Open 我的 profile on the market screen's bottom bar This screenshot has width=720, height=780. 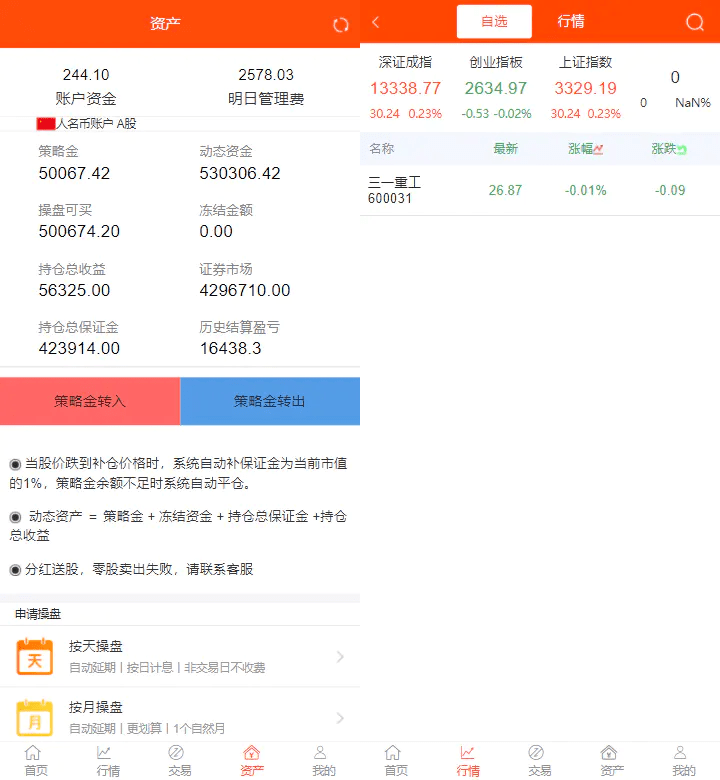click(683, 760)
